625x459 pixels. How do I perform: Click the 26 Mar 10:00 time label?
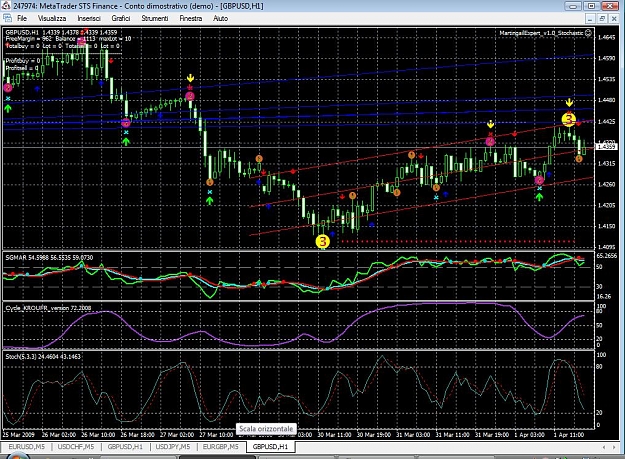(98, 434)
